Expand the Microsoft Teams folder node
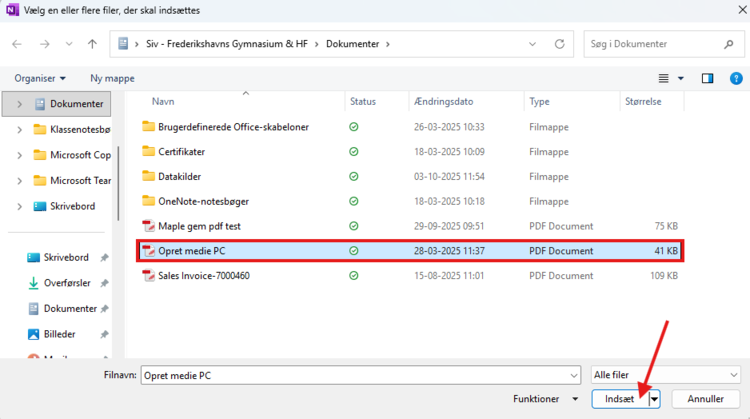Viewport: 750px width, 419px height. (19, 181)
